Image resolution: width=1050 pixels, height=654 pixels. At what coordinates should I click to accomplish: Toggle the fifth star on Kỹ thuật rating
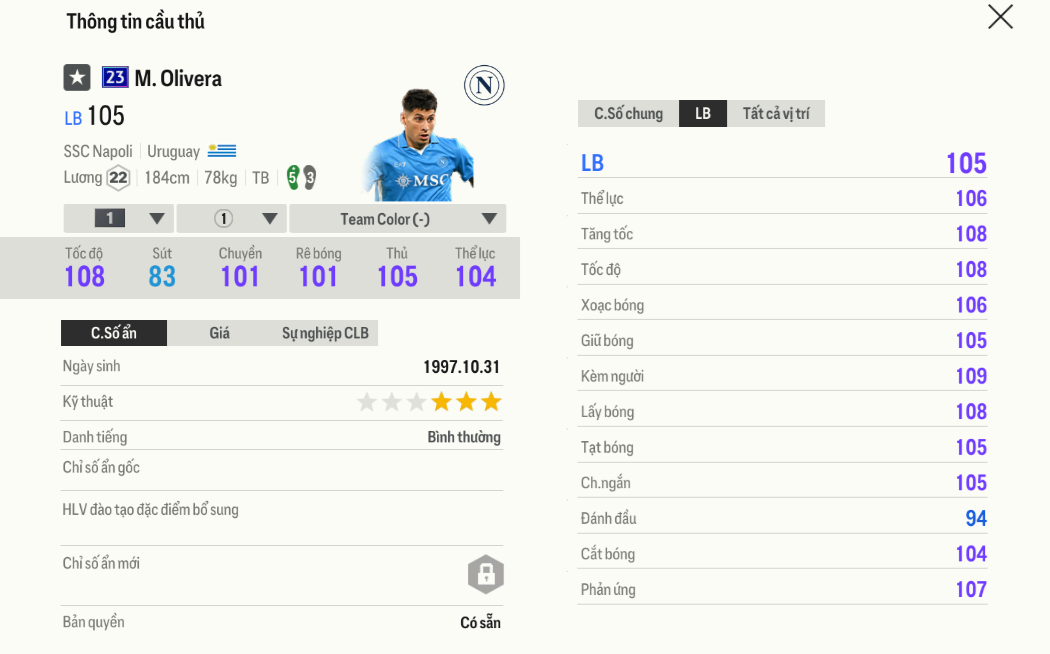click(465, 401)
